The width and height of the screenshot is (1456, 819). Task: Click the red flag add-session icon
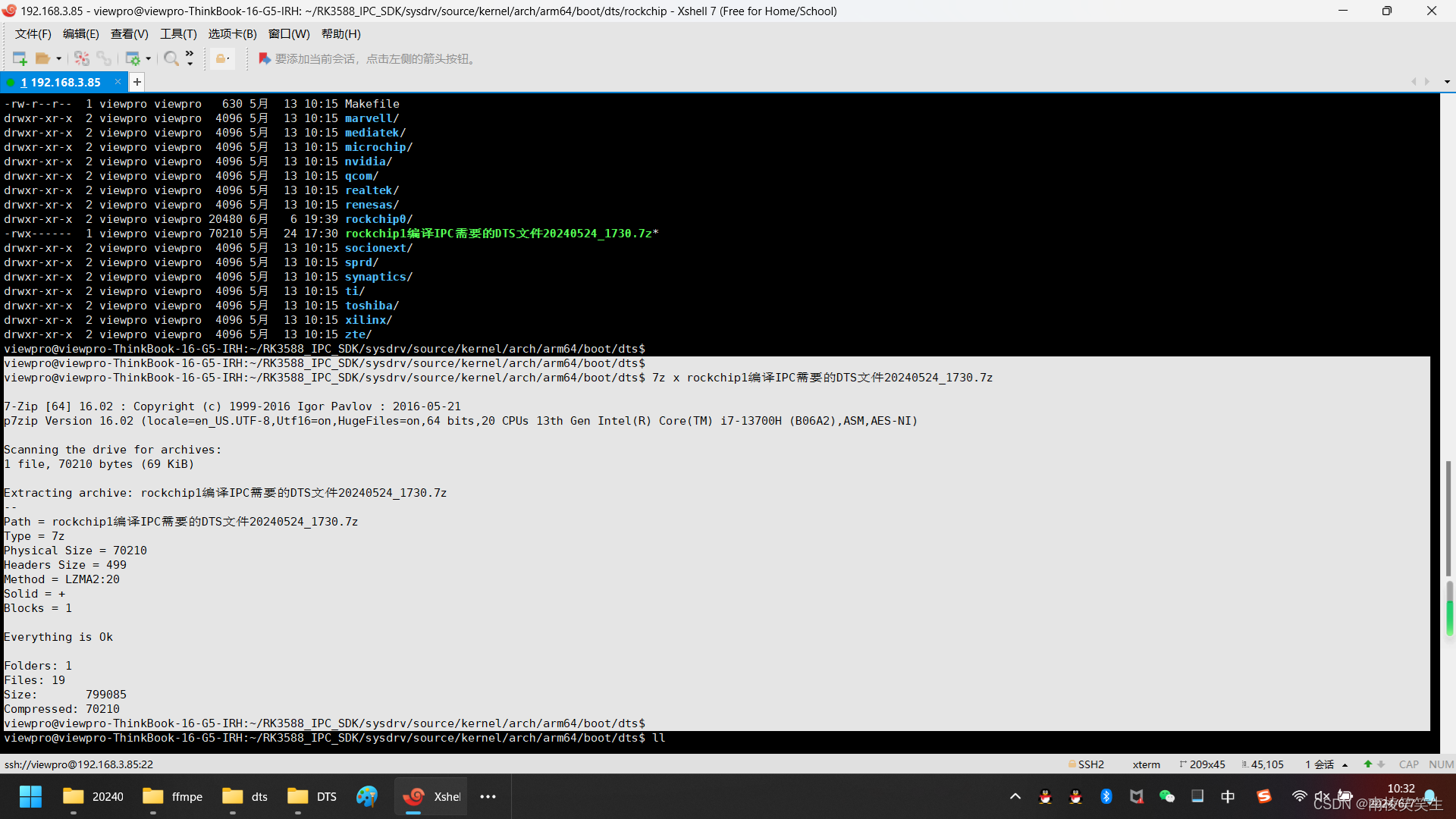coord(264,58)
